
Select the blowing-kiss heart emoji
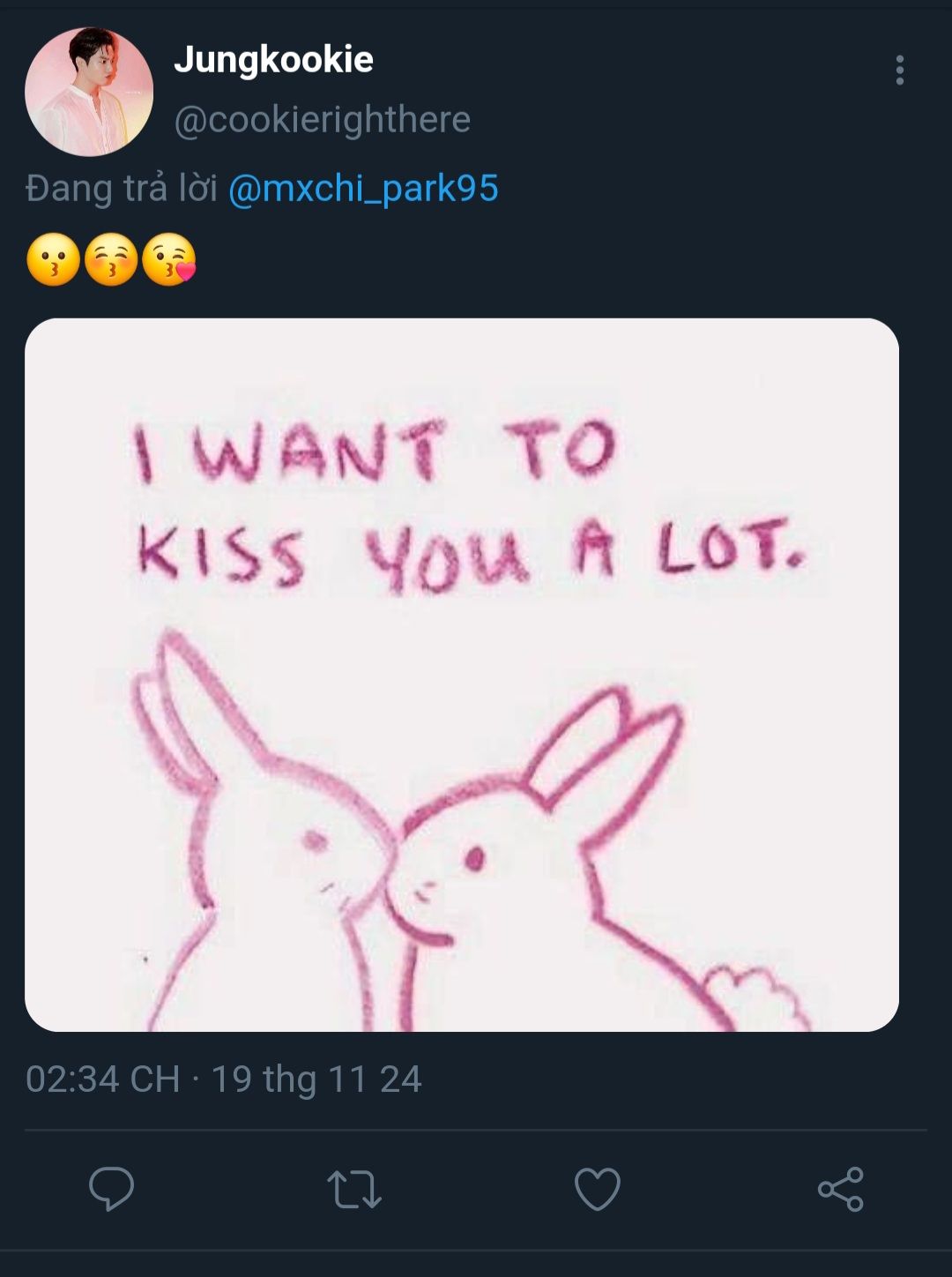coord(168,259)
